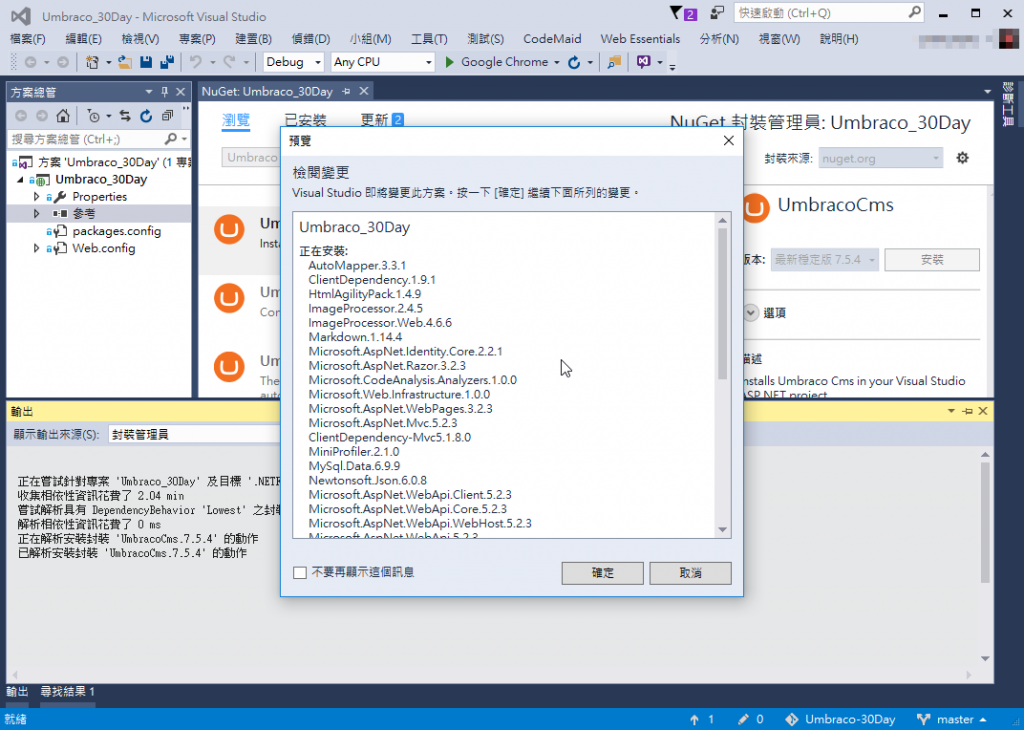Screen dimensions: 1024x730
Task: Click the Find in Files toolbar icon
Action: coord(614,62)
